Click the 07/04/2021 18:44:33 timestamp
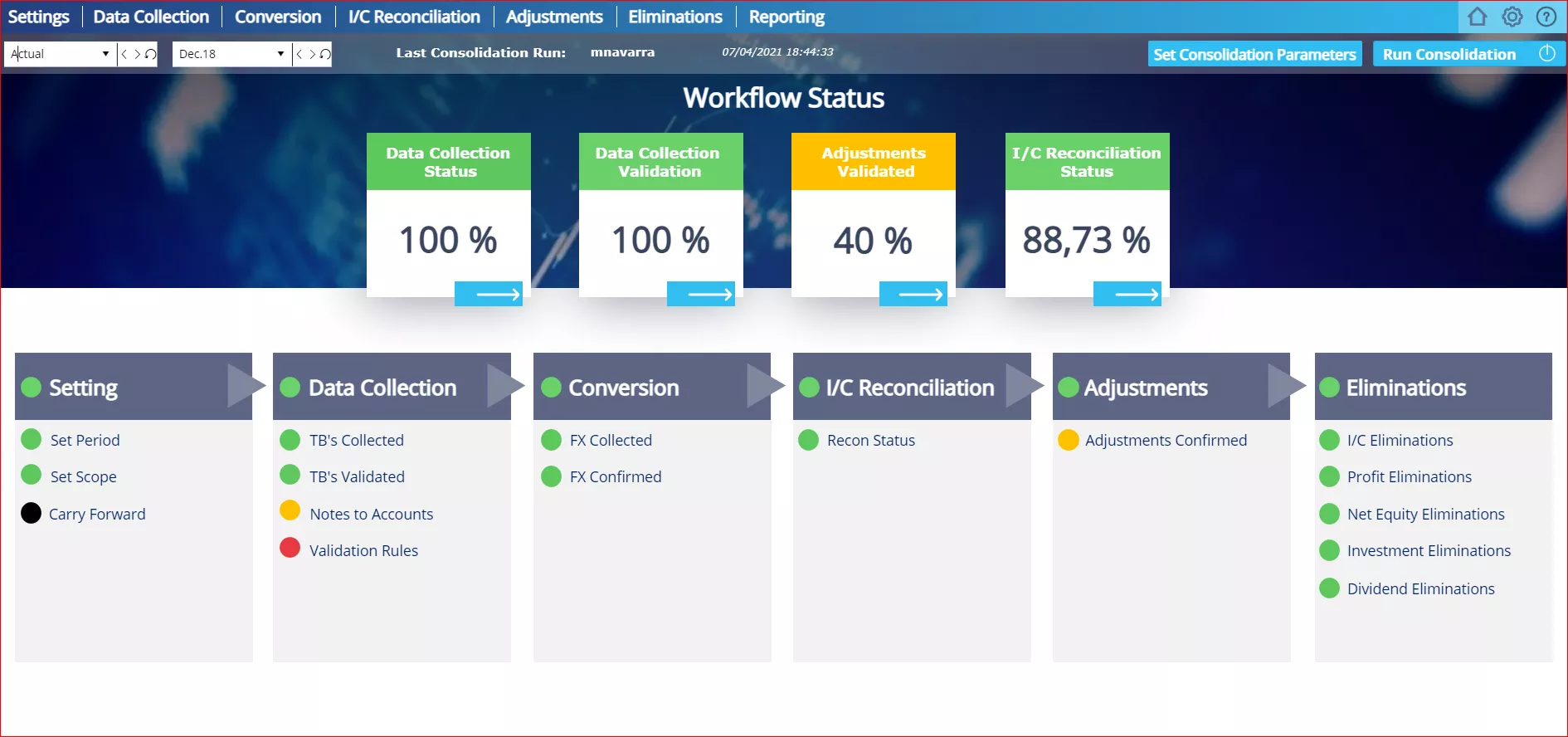Viewport: 1568px width, 737px height. coord(777,51)
